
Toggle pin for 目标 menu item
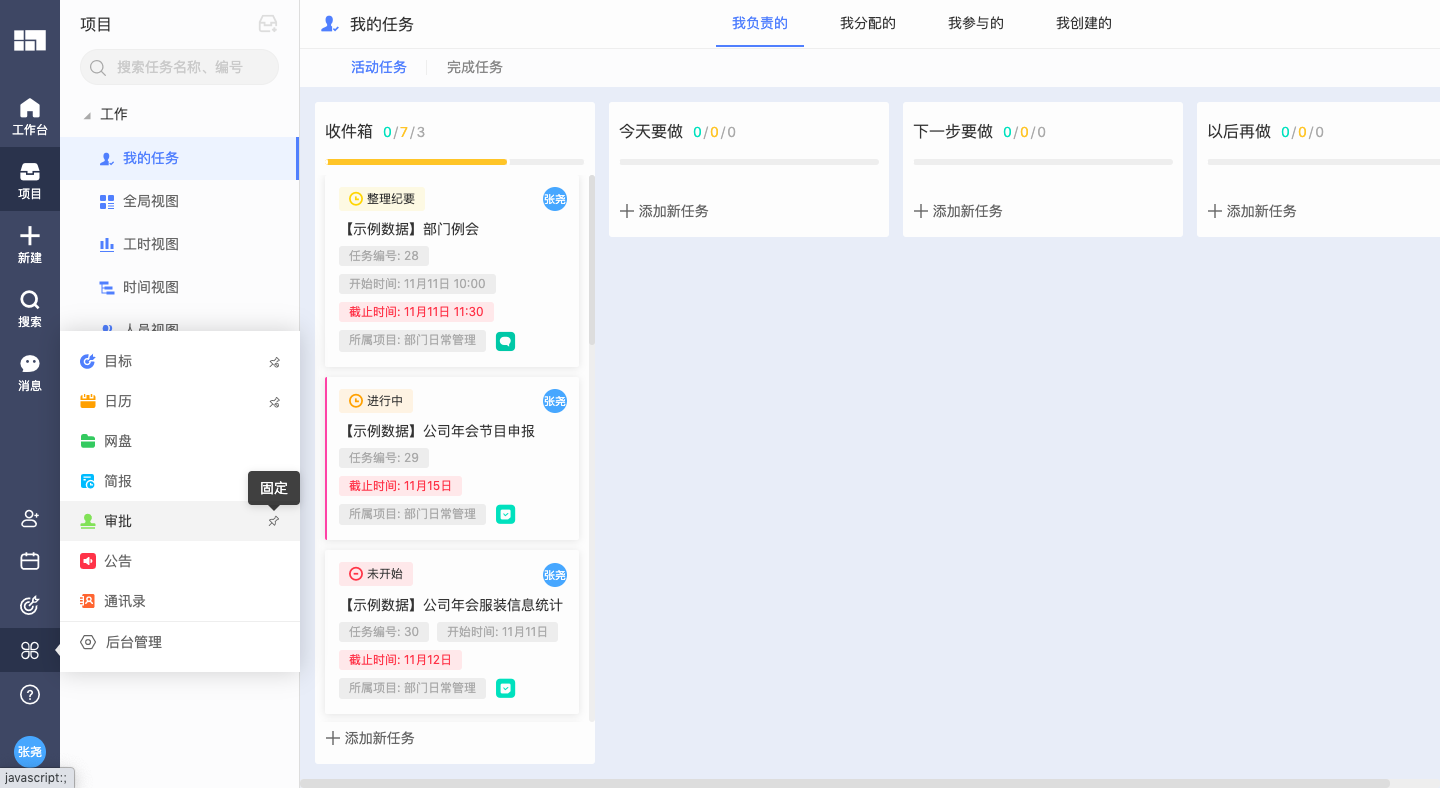[x=274, y=362]
